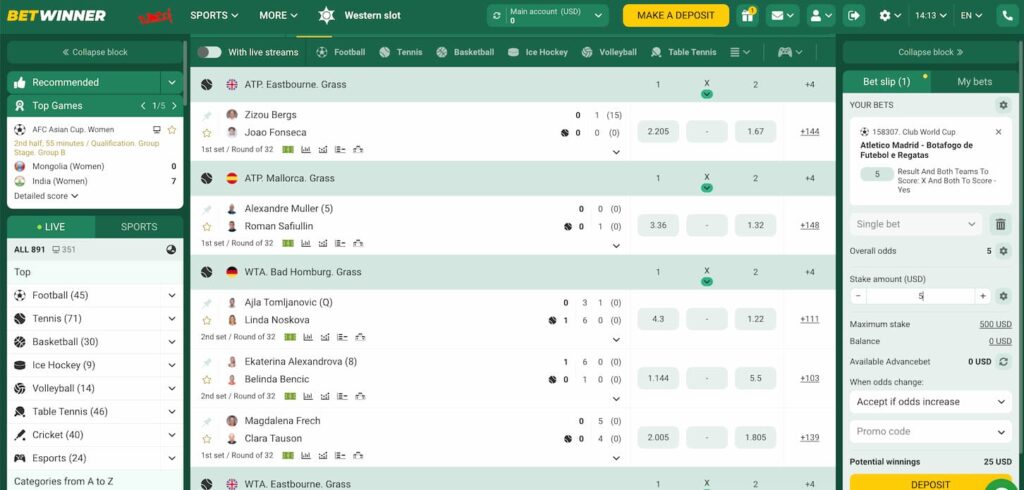Open the SPORTS menu
1024x490 pixels.
(x=214, y=16)
